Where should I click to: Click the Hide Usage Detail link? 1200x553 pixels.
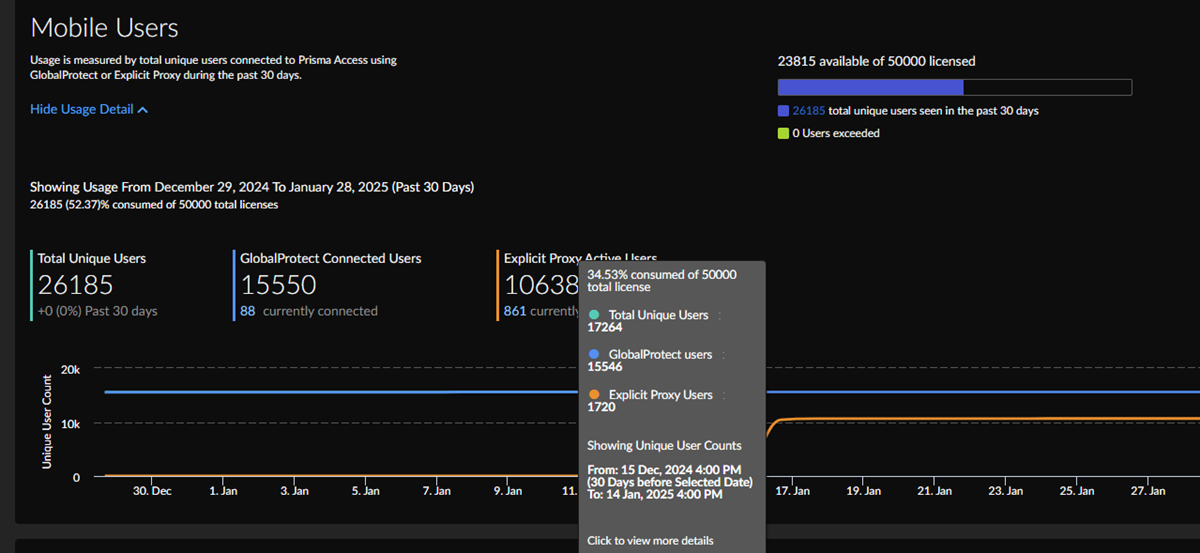[81, 109]
